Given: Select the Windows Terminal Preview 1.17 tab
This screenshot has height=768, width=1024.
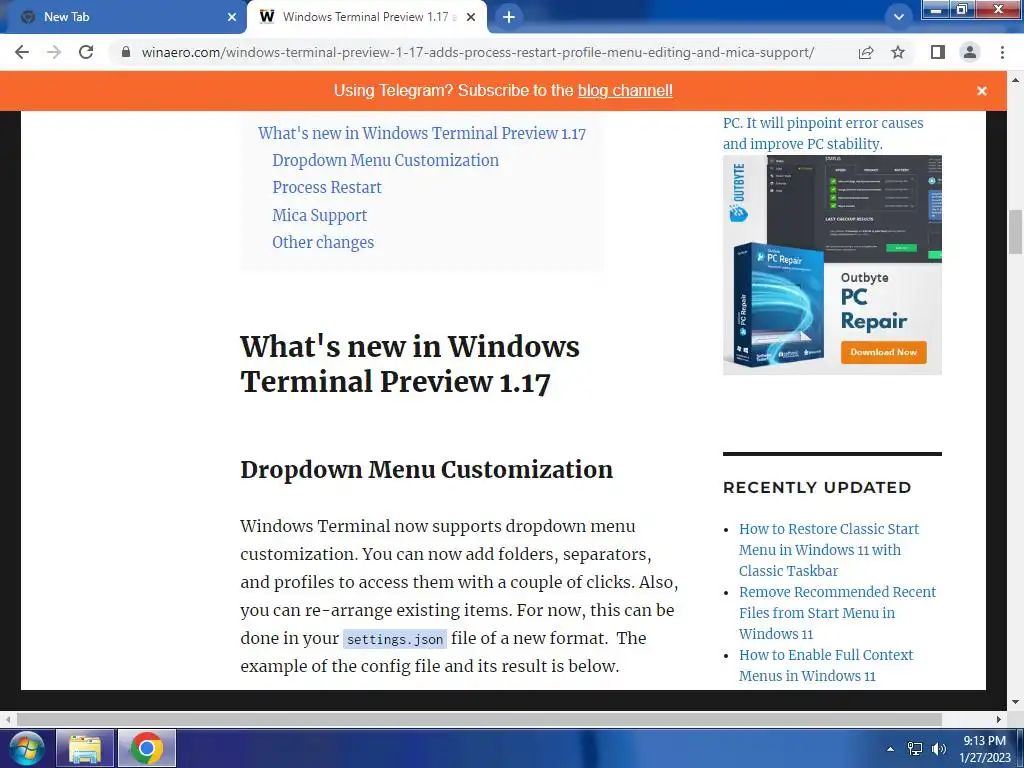Looking at the screenshot, I should (367, 17).
